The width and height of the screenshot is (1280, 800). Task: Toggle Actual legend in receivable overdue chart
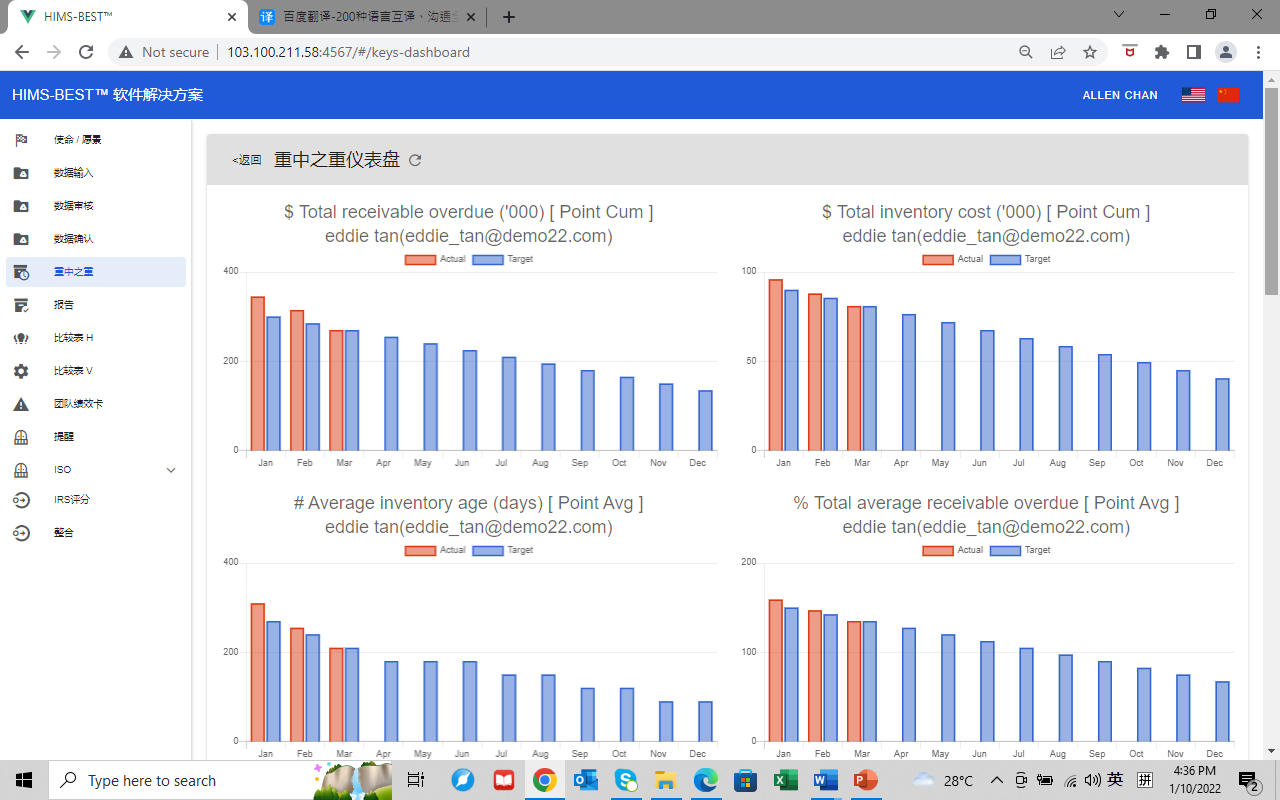(x=435, y=260)
